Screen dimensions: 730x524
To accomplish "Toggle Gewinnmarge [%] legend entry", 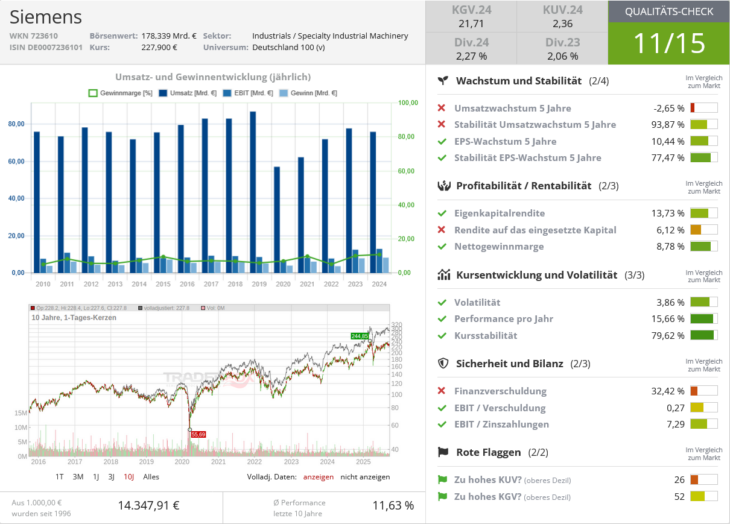I will coord(120,93).
